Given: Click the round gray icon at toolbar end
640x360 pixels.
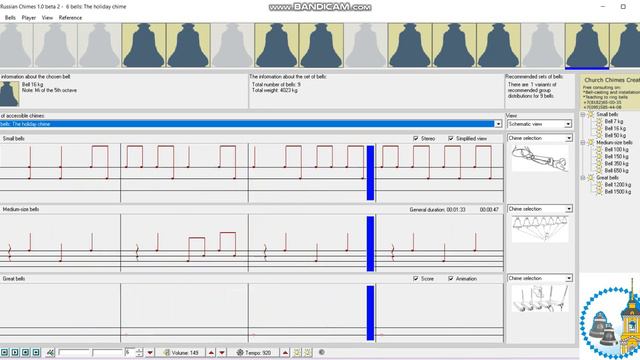Looking at the screenshot, I should pyautogui.click(x=322, y=352).
